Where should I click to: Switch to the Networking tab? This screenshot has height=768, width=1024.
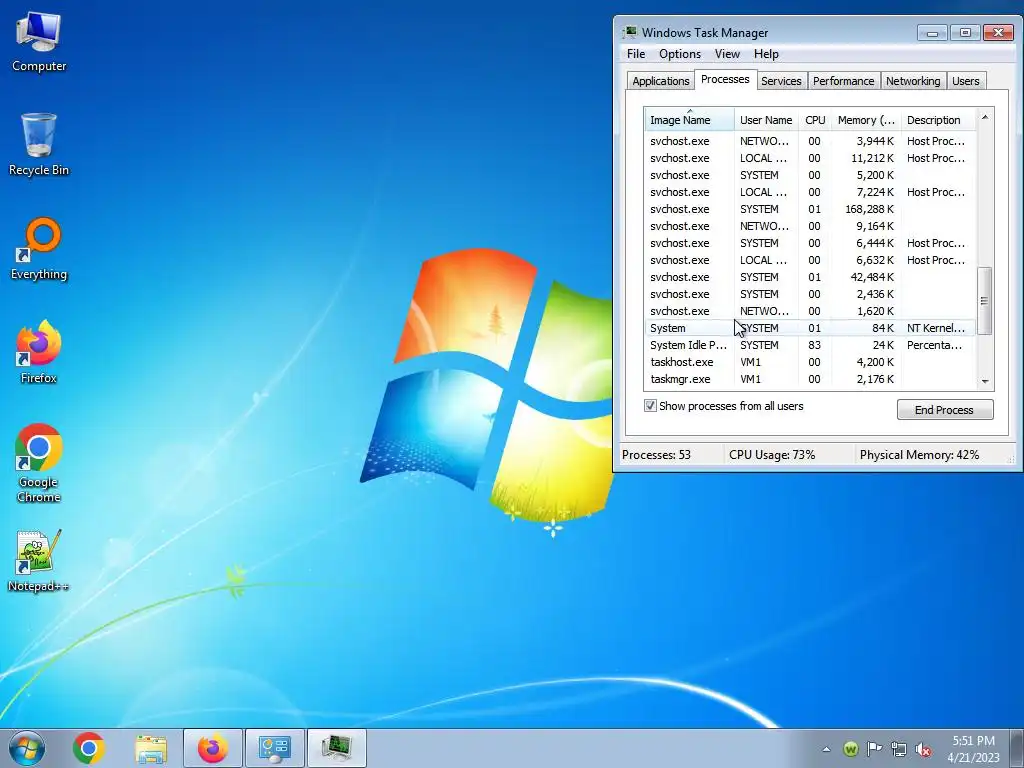[x=913, y=81]
